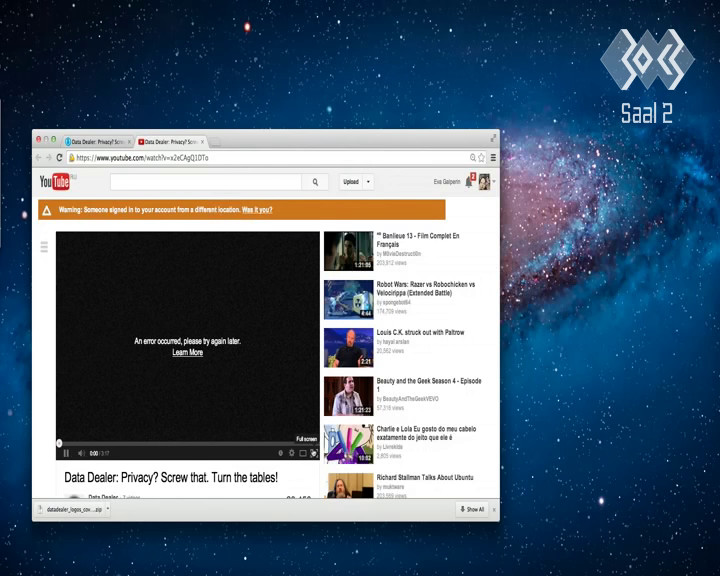Expand the account dropdown arrow beside avatar
Image resolution: width=720 pixels, height=576 pixels.
(x=494, y=181)
